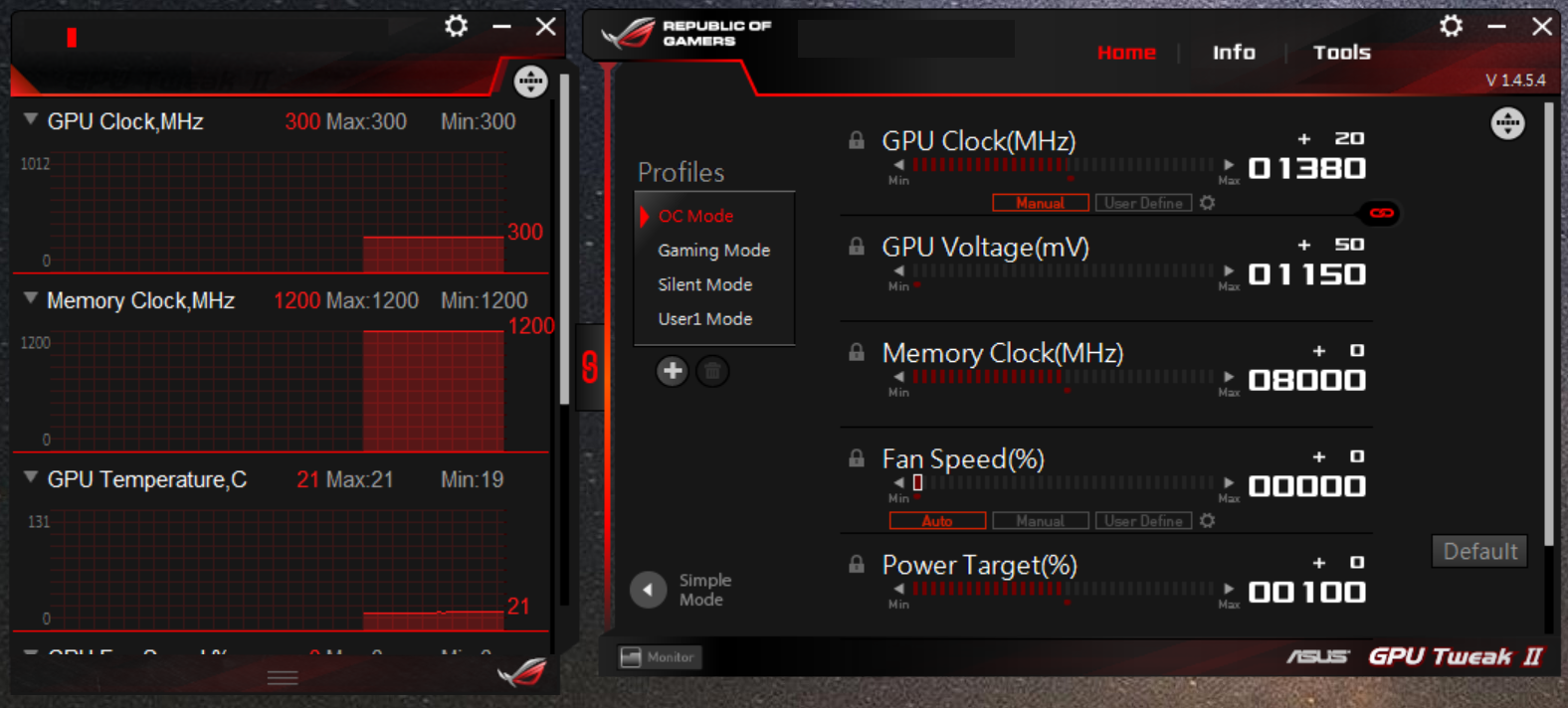The width and height of the screenshot is (1568, 708).
Task: Increase Fan Speed with the right arrow
Action: tap(1229, 483)
